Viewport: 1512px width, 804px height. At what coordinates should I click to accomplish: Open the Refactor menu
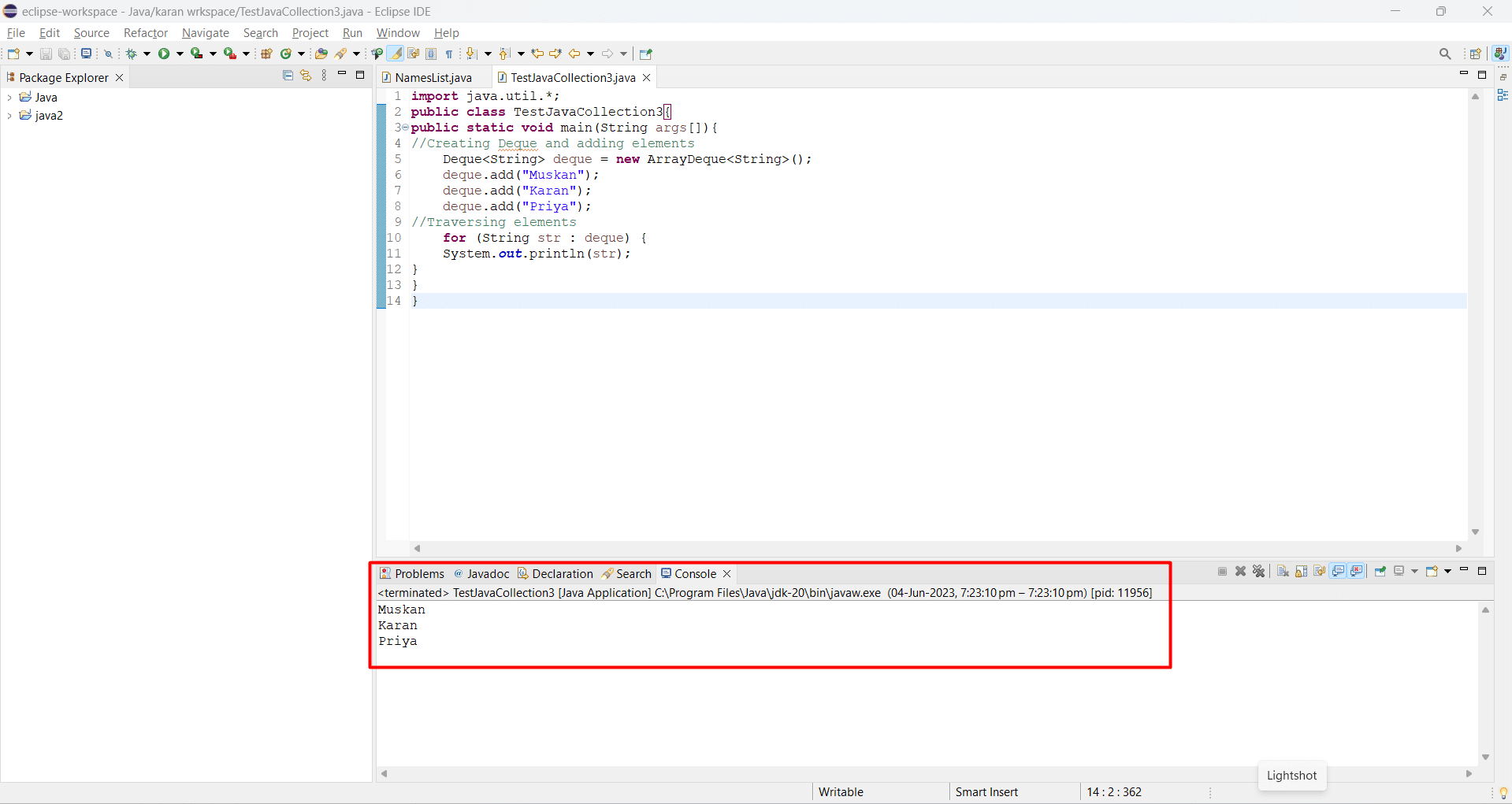[x=146, y=33]
